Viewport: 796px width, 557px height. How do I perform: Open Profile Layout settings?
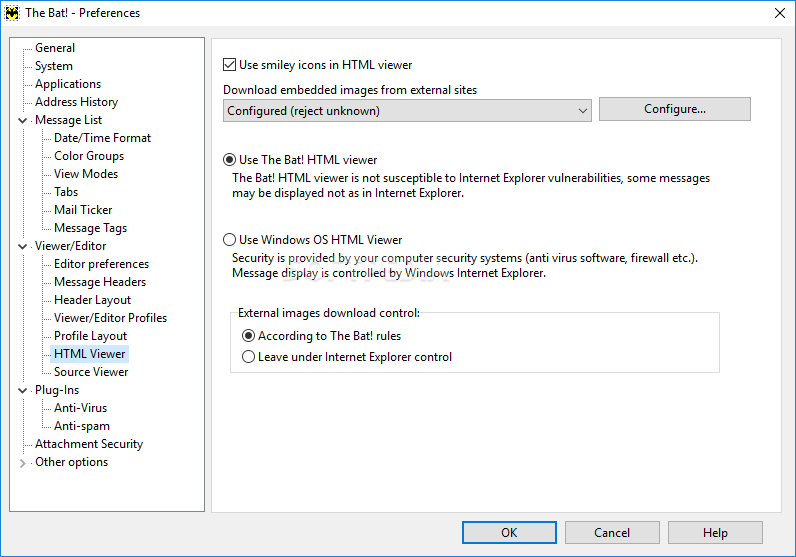tap(90, 336)
